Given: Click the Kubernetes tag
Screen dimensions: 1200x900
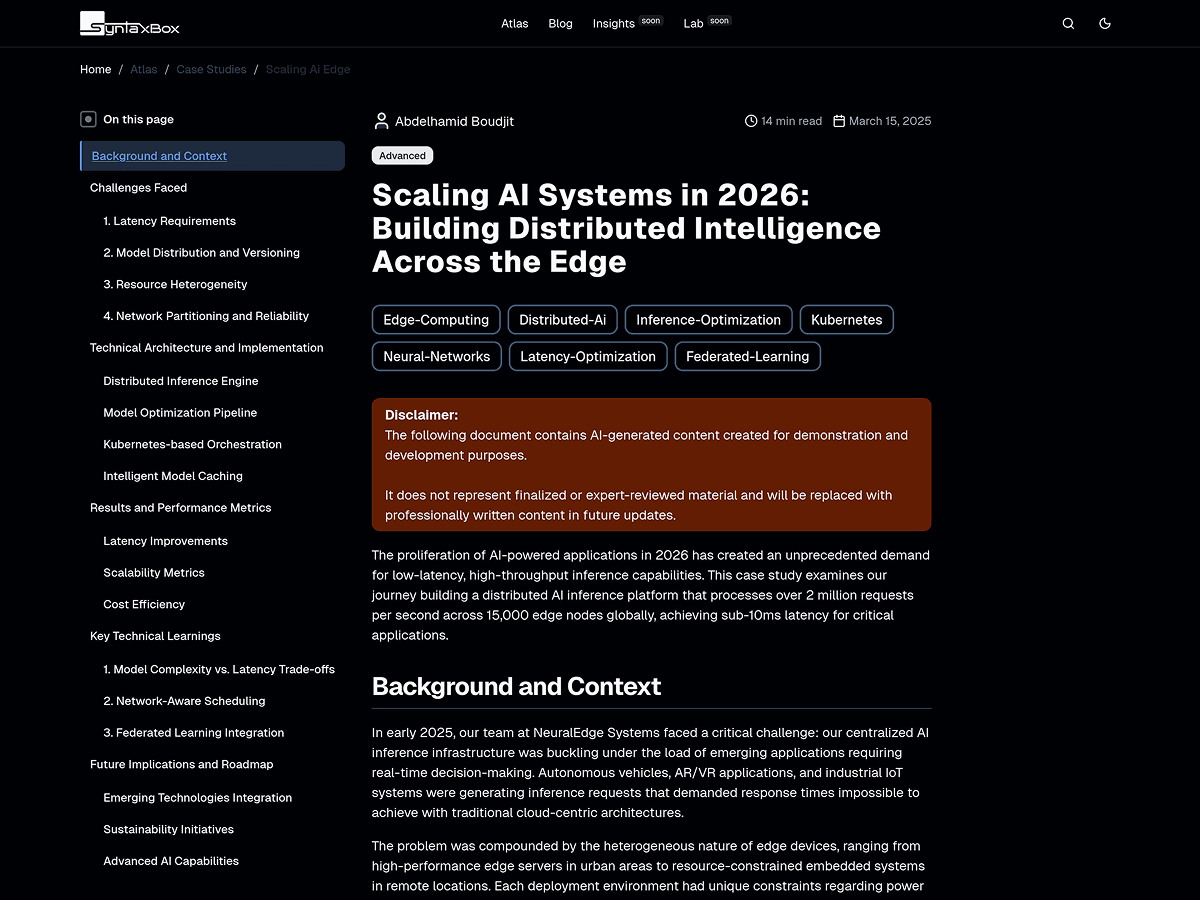Looking at the screenshot, I should tap(846, 320).
